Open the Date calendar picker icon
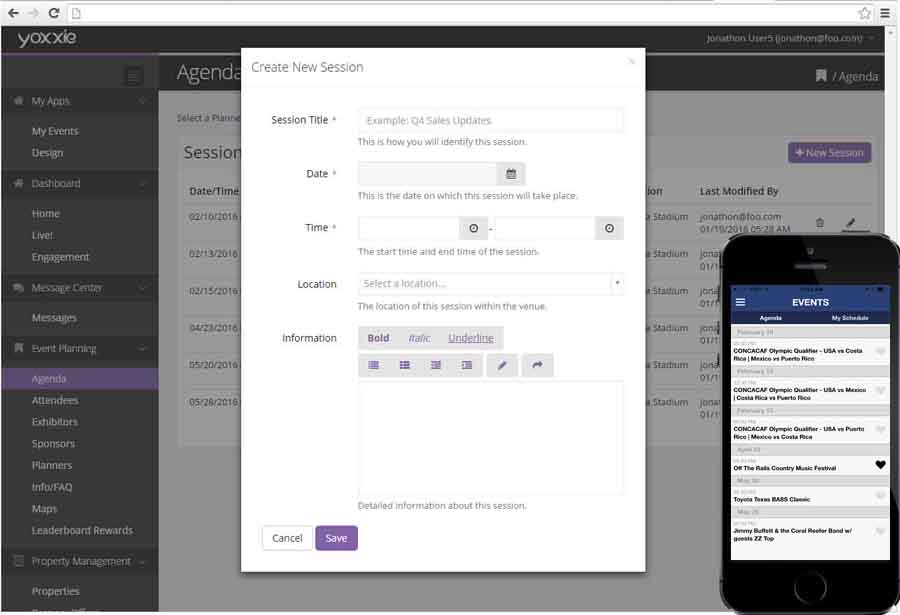 (x=510, y=174)
